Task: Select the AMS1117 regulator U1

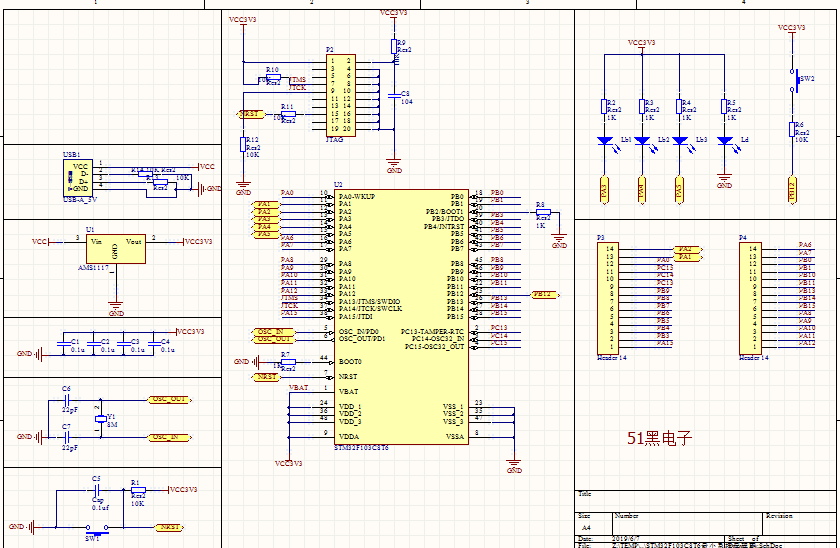Action: [116, 249]
